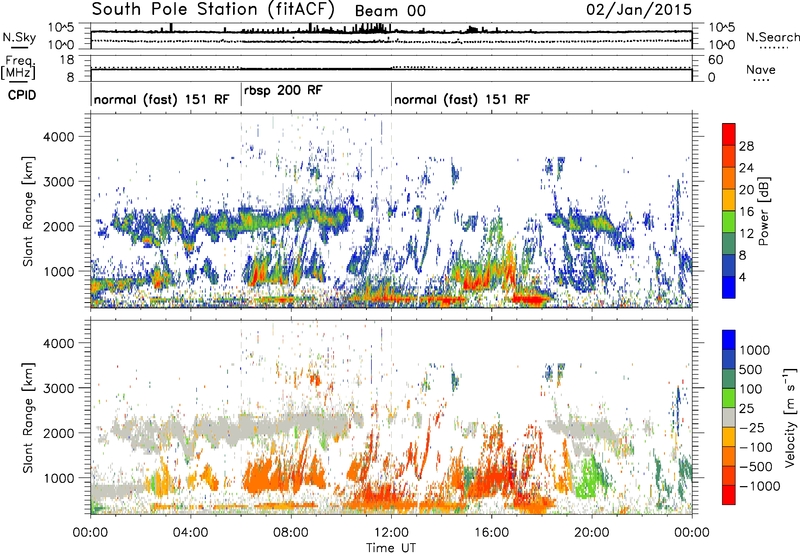Click the red top of the power color bar
The width and height of the screenshot is (800, 554).
[x=729, y=134]
